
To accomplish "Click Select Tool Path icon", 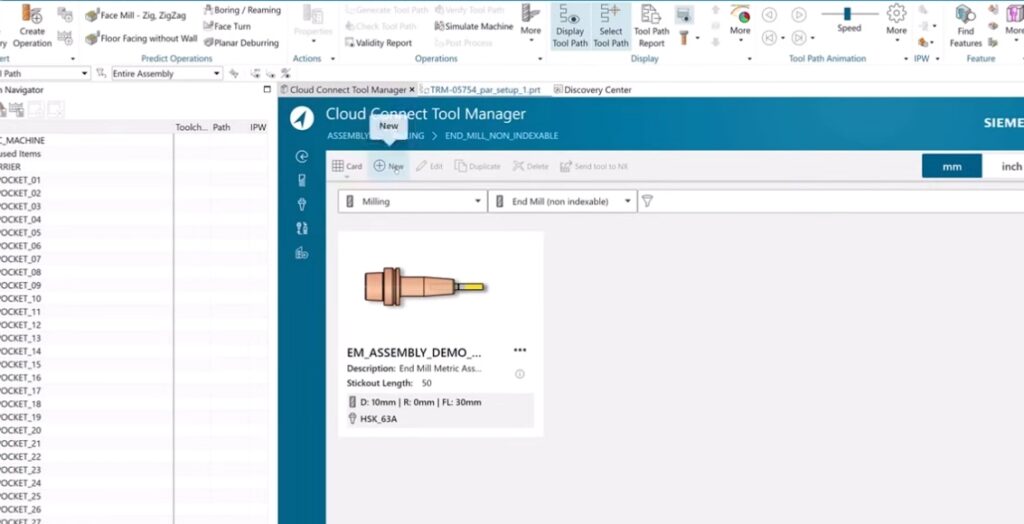I will [x=610, y=26].
